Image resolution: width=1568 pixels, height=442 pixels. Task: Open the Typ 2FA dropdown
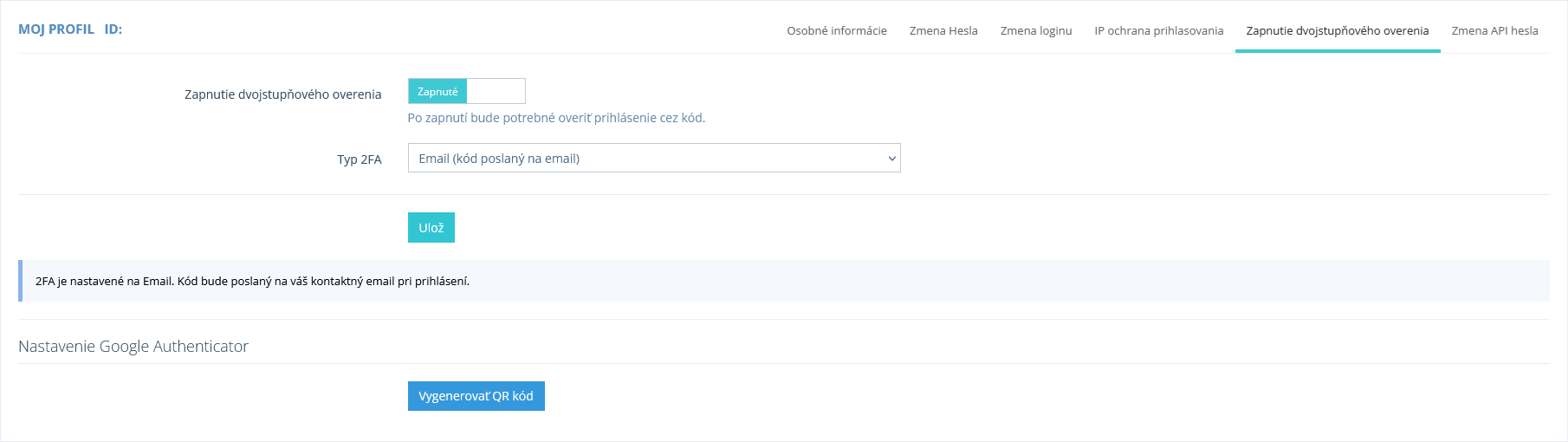pos(653,158)
